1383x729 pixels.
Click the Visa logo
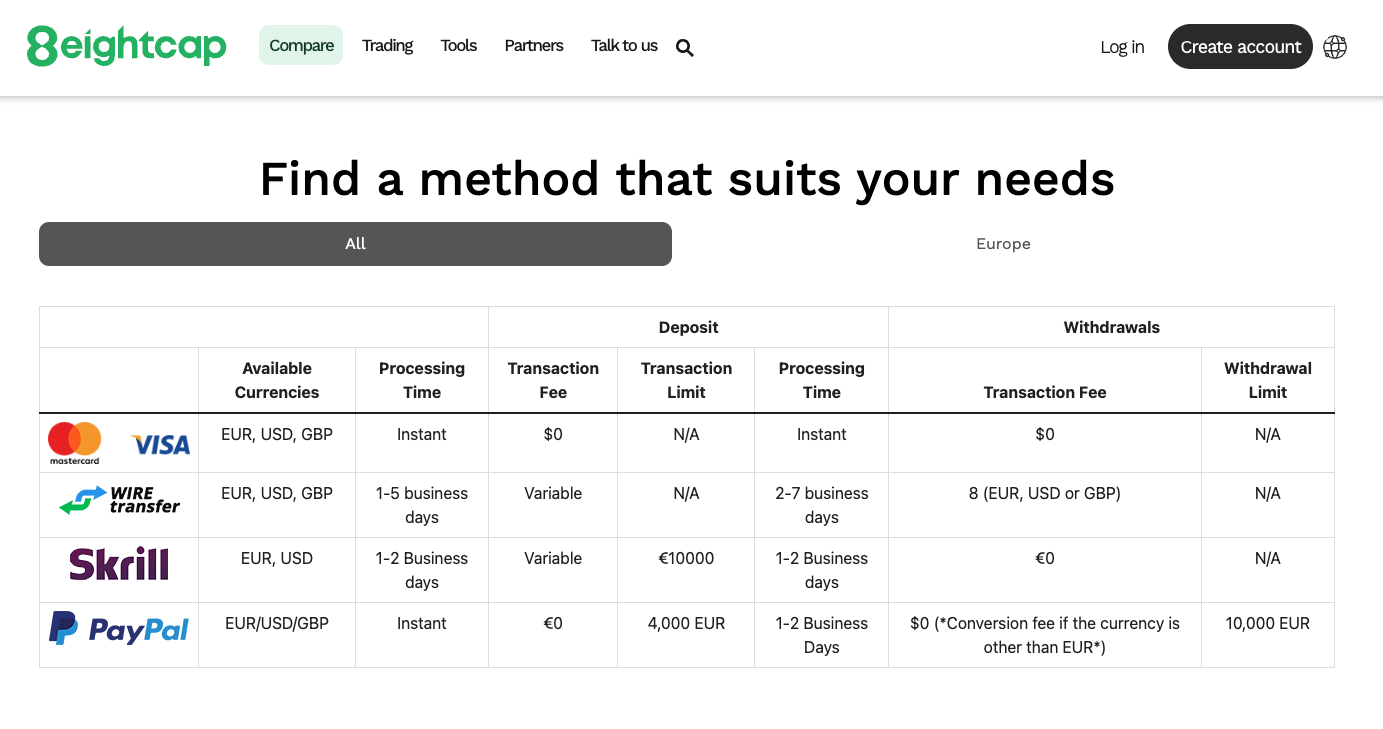160,444
